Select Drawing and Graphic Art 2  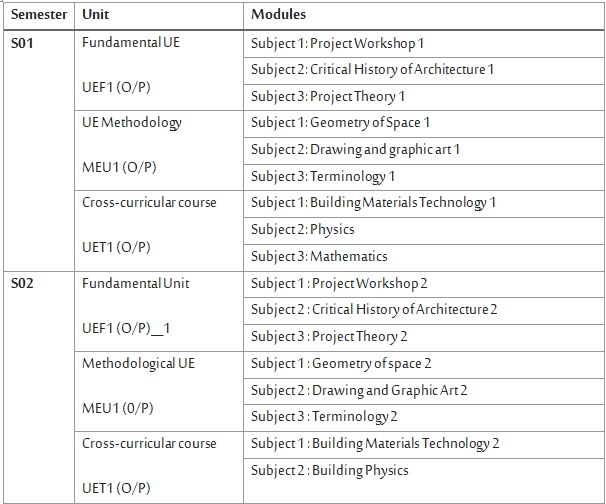pyautogui.click(x=360, y=390)
